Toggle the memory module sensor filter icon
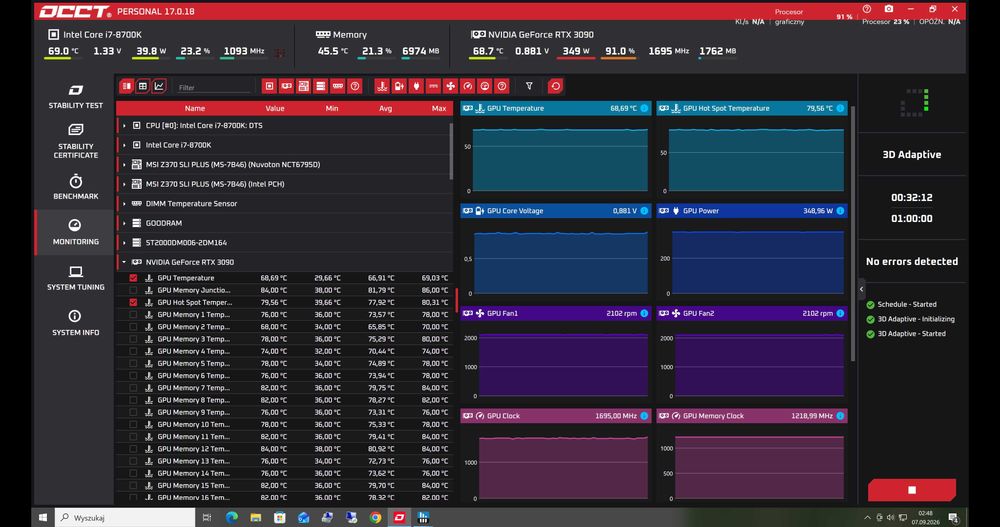This screenshot has height=527, width=1000. [x=338, y=86]
